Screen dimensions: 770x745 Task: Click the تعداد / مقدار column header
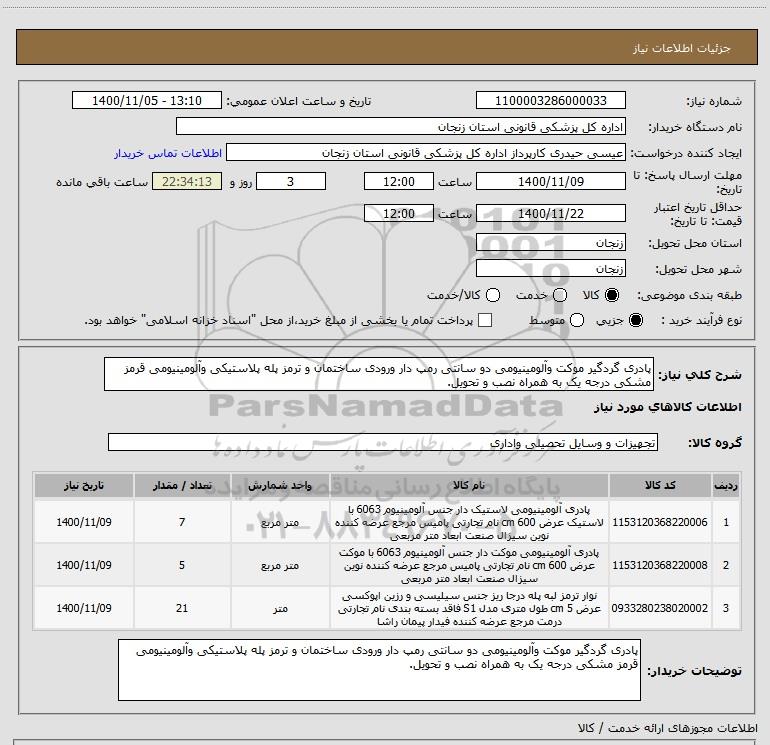[182, 485]
